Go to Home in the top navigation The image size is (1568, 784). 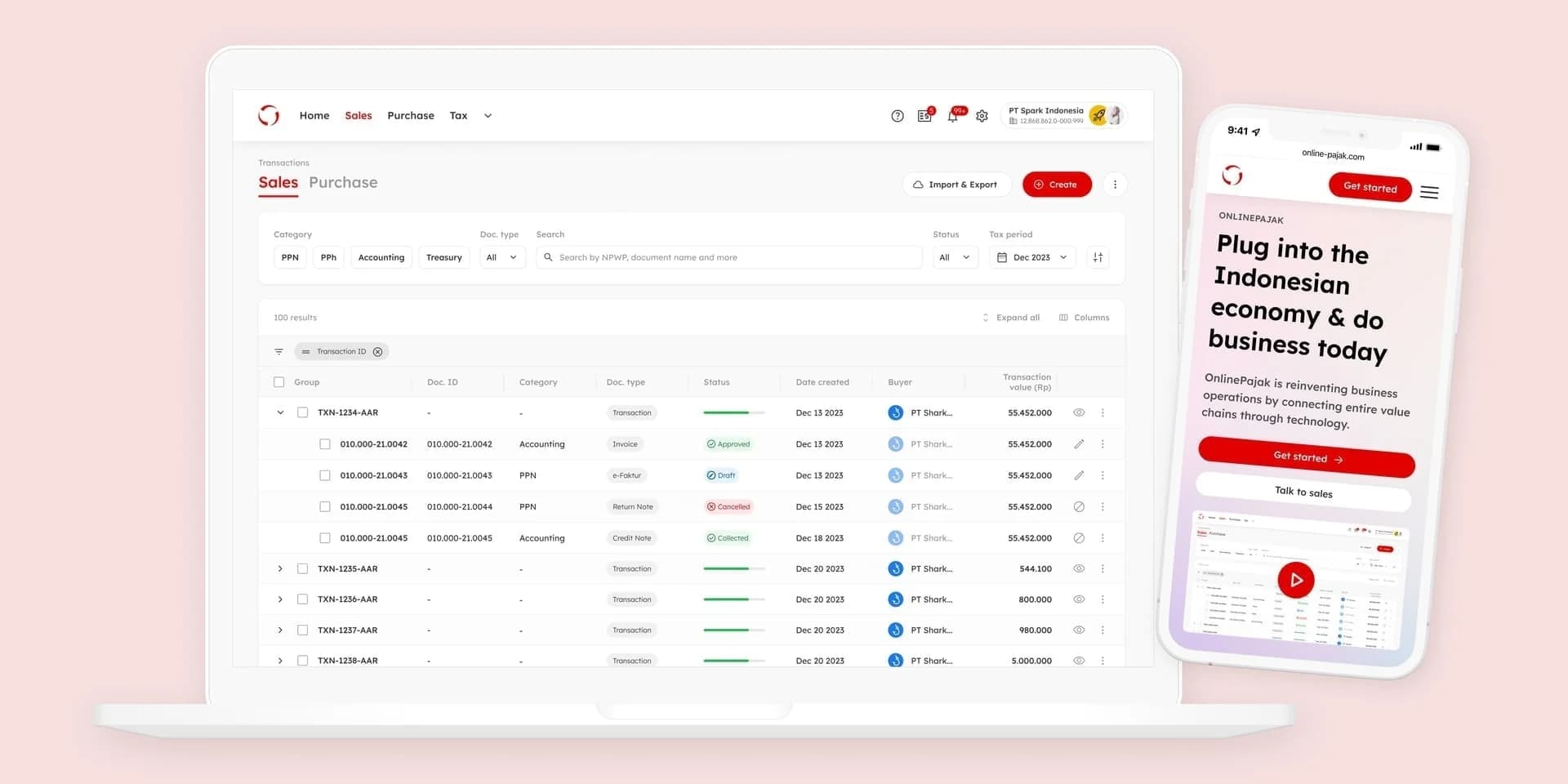click(314, 116)
